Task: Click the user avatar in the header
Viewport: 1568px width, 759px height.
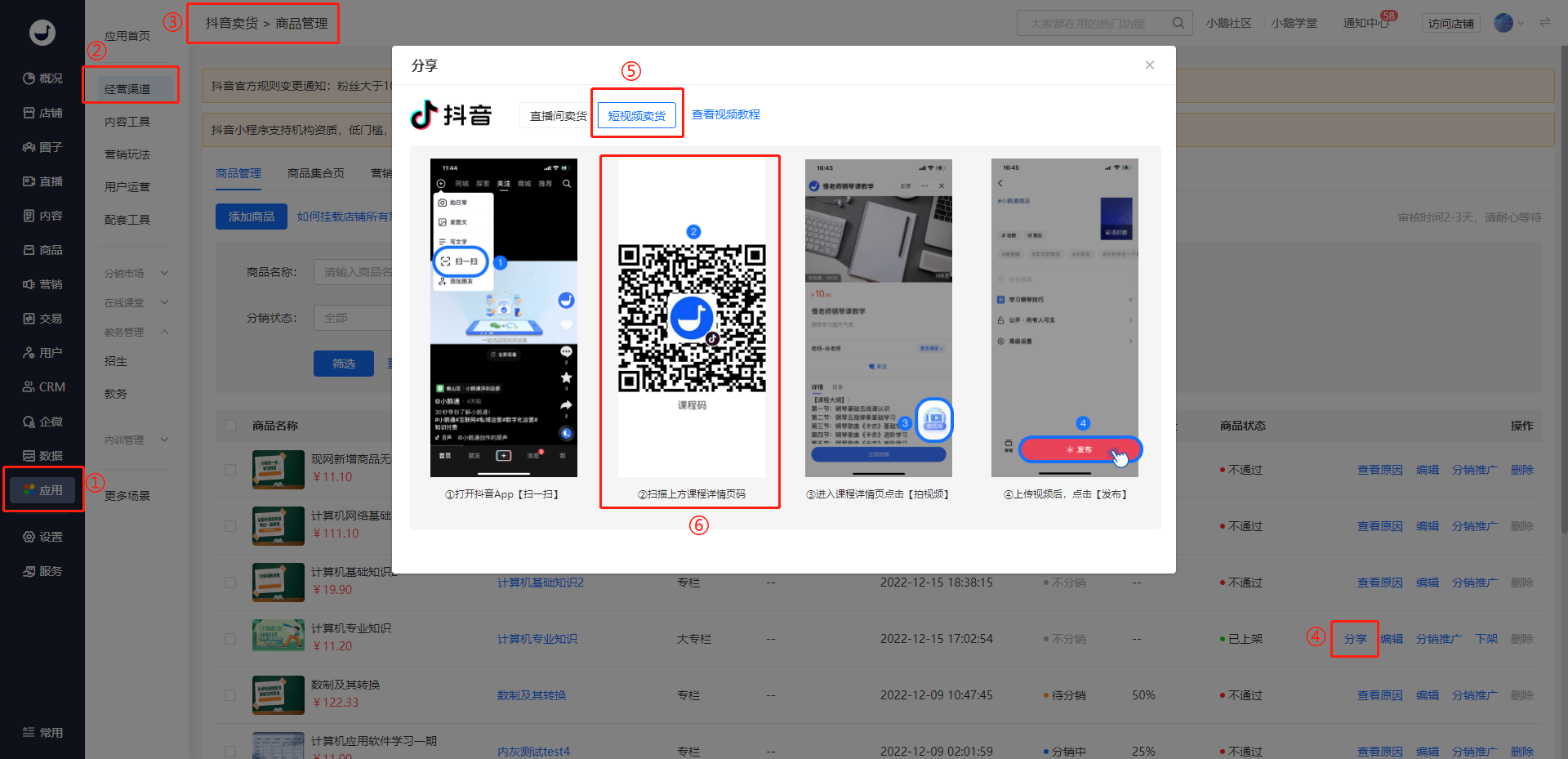Action: pyautogui.click(x=1503, y=23)
